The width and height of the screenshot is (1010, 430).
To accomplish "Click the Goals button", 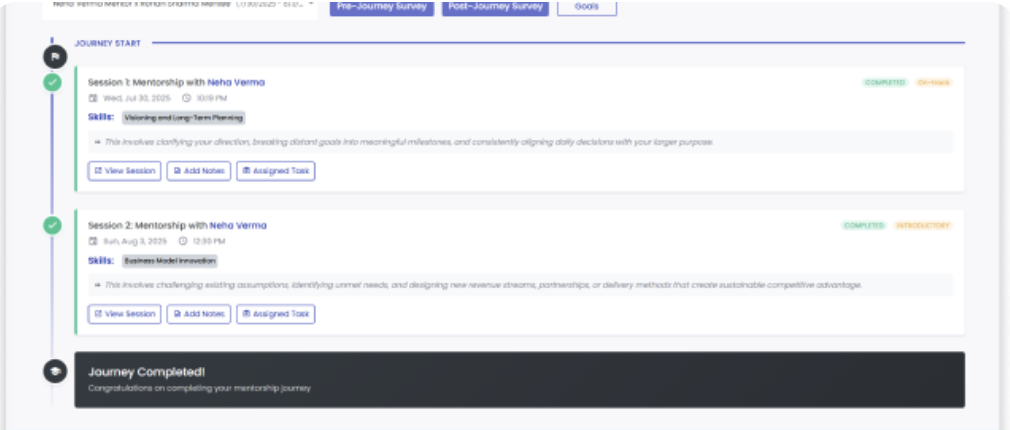I will 587,7.
